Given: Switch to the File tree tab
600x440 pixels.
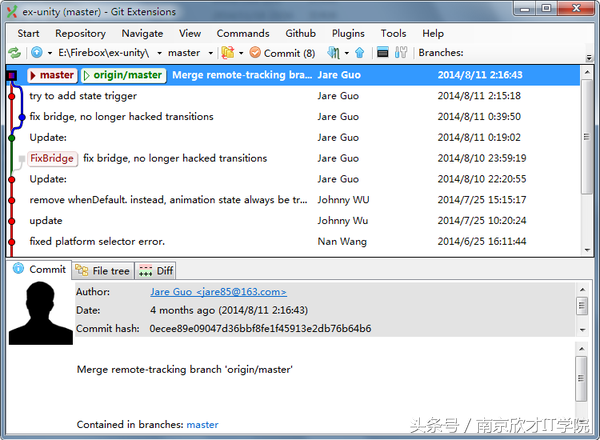Looking at the screenshot, I should point(103,271).
